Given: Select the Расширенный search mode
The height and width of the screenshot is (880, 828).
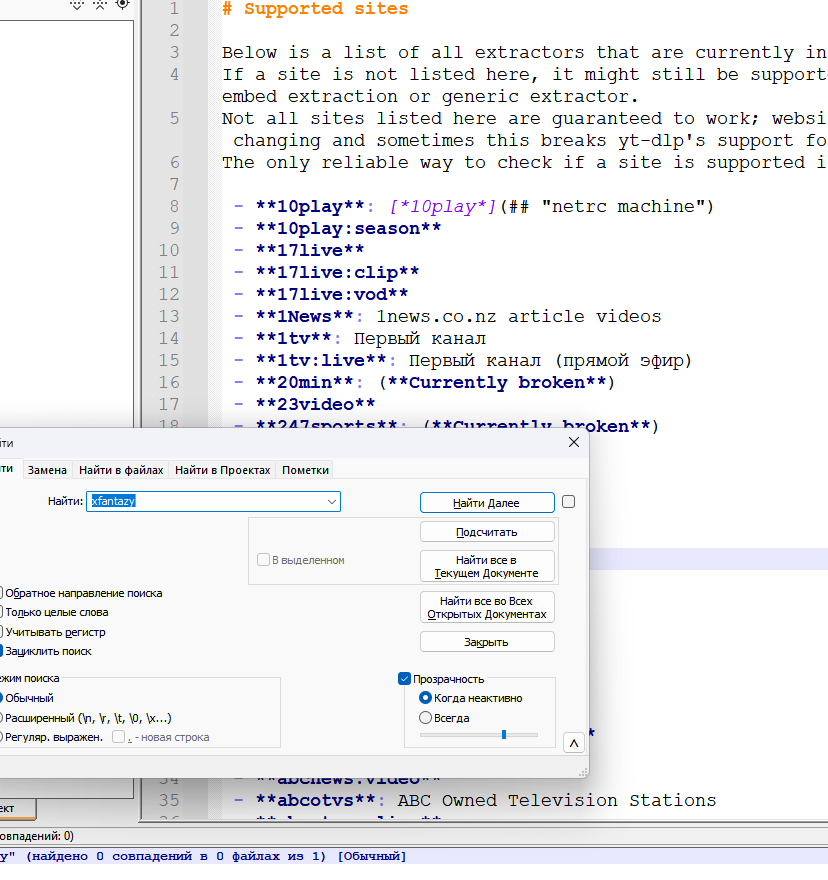Looking at the screenshot, I should (88, 718).
